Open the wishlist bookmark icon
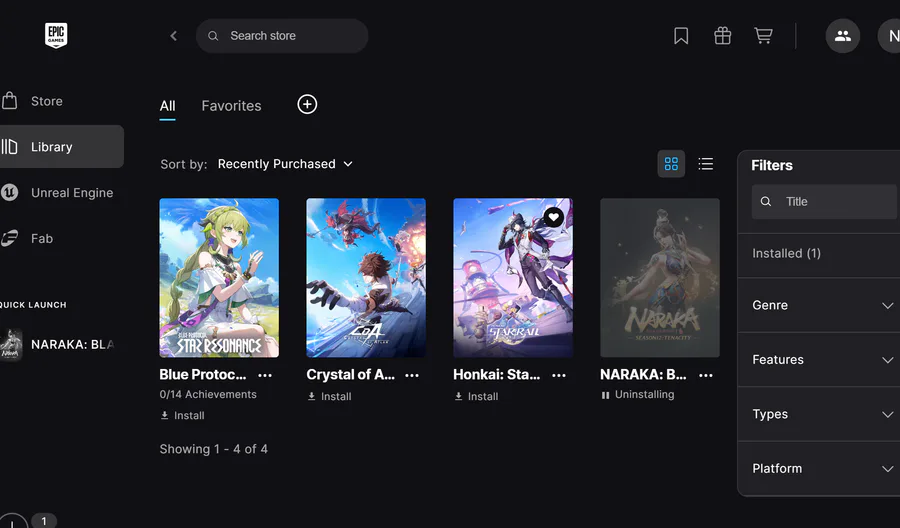 click(x=681, y=36)
